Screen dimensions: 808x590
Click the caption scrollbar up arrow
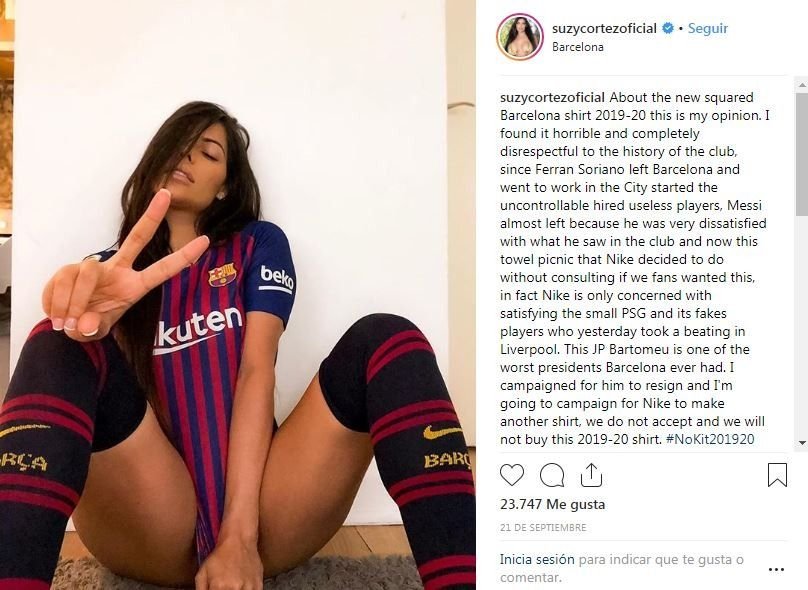(802, 84)
